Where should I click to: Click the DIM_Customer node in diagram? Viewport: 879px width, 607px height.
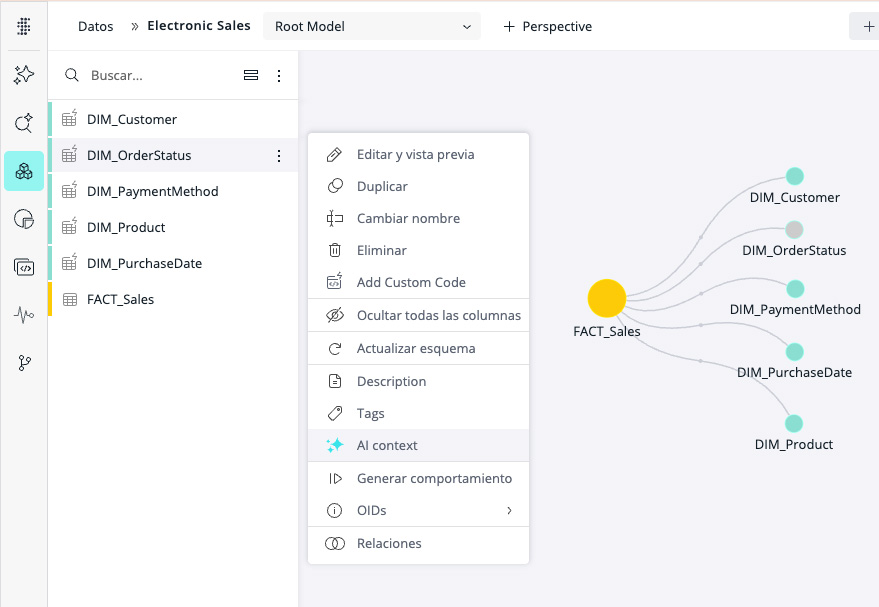click(794, 176)
